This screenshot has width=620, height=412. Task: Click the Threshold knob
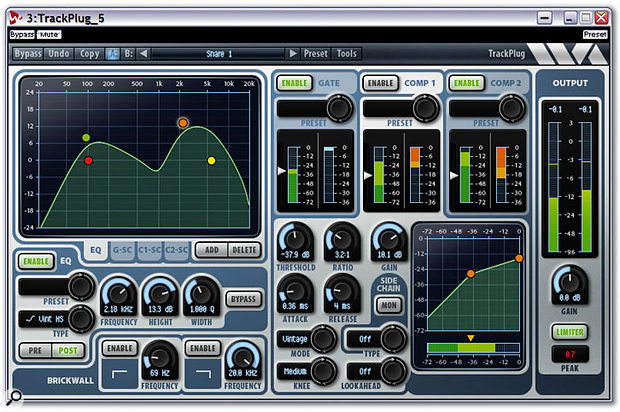click(x=296, y=240)
